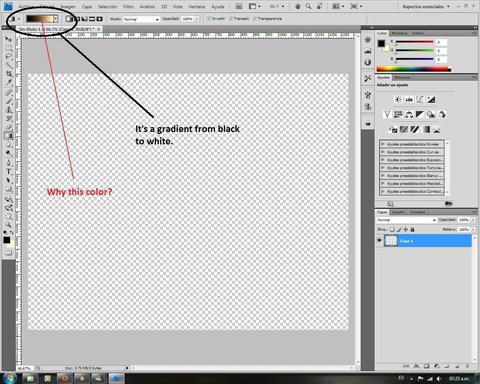Open the Ventana menu

tap(197, 7)
